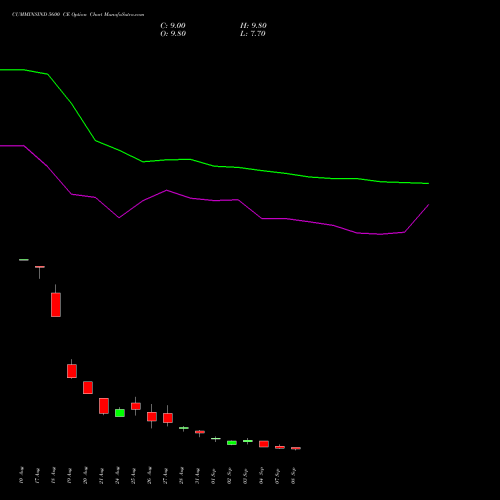The width and height of the screenshot is (500, 500).
Task: Click the 24 Aug date label
Action: coord(117,475)
